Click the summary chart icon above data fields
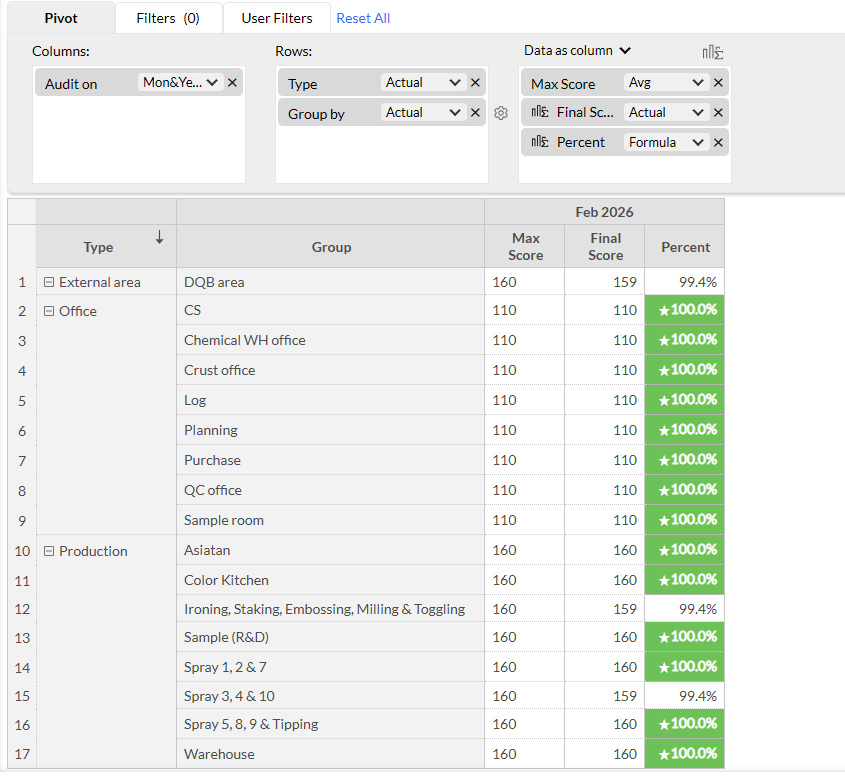The image size is (845, 778). click(x=713, y=52)
